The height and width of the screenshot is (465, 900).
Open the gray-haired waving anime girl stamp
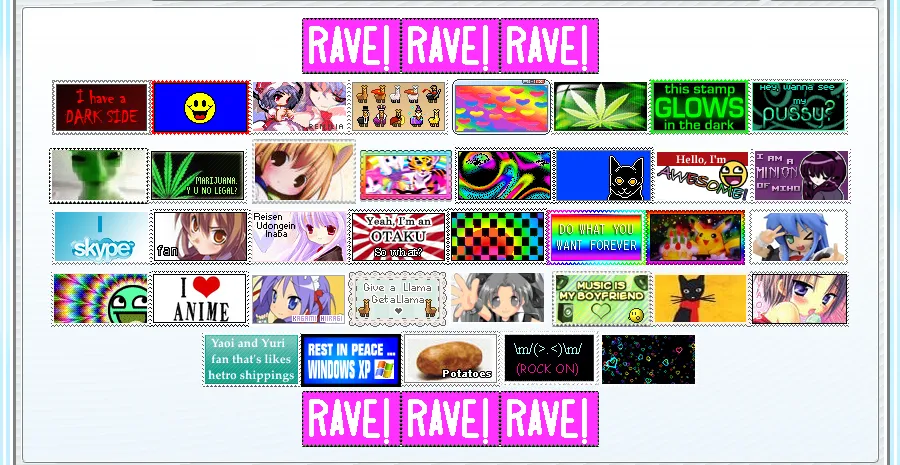coord(497,299)
